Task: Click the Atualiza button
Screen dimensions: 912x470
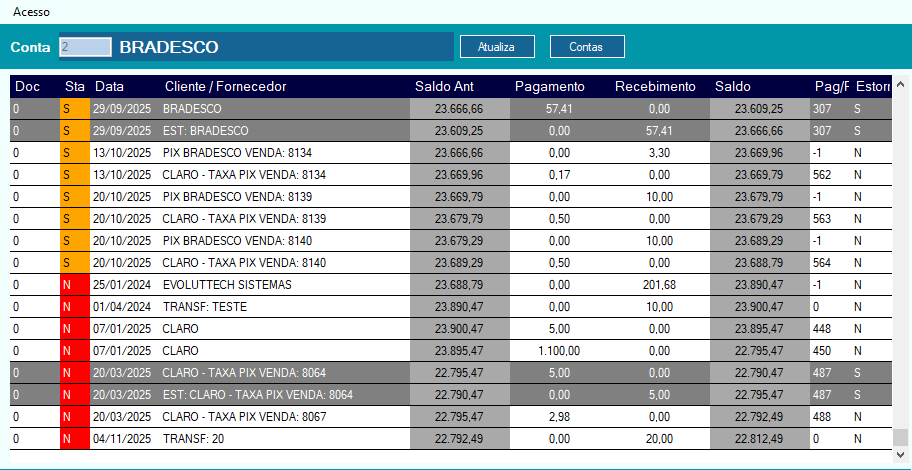Action: pyautogui.click(x=497, y=47)
